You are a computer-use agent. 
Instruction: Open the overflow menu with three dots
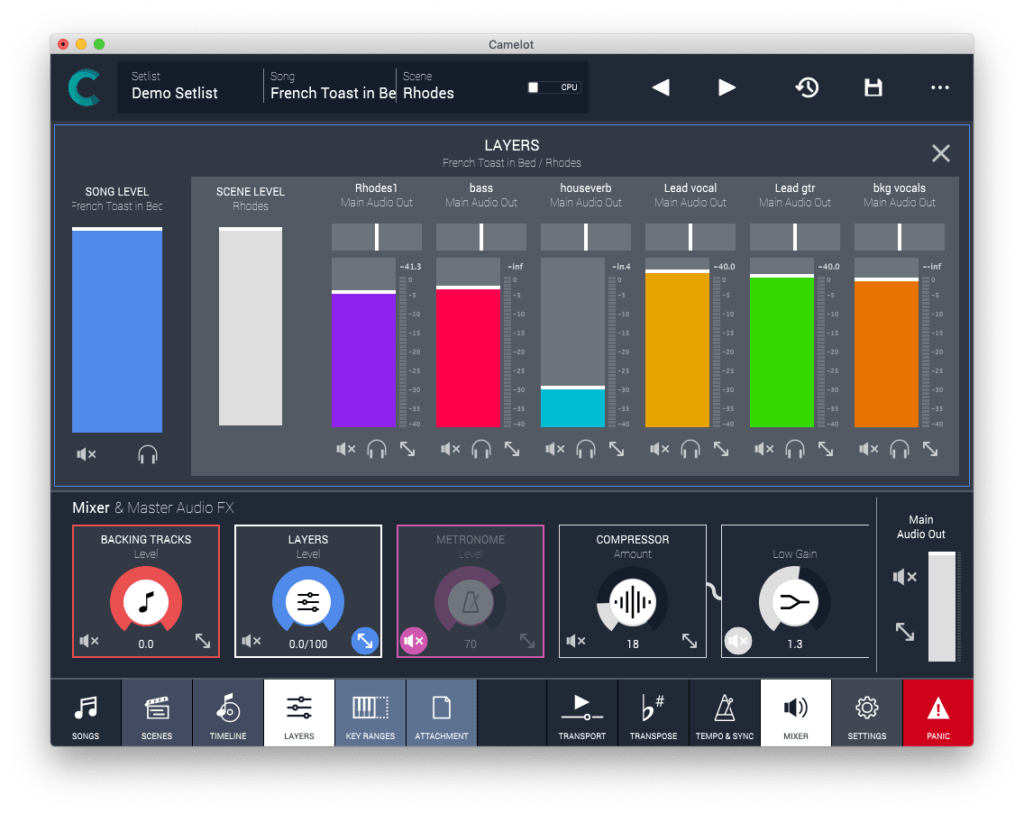(939, 87)
